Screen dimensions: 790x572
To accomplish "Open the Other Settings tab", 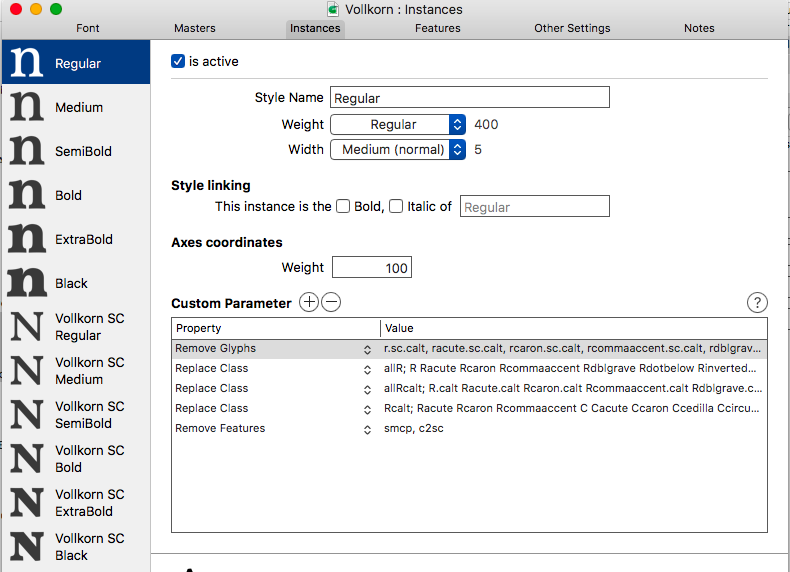I will point(572,28).
